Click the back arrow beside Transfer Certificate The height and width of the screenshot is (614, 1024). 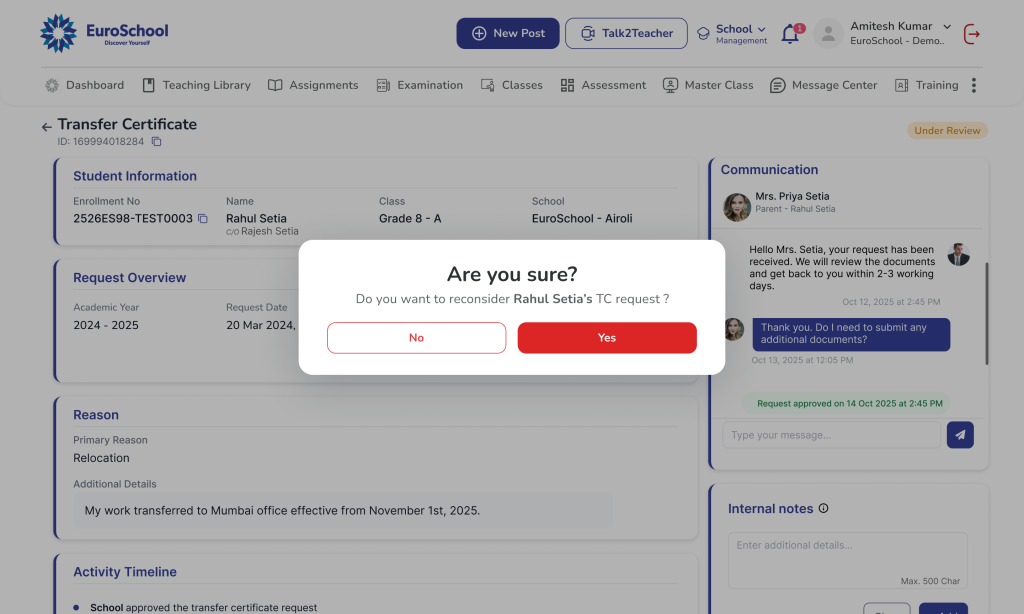(46, 127)
